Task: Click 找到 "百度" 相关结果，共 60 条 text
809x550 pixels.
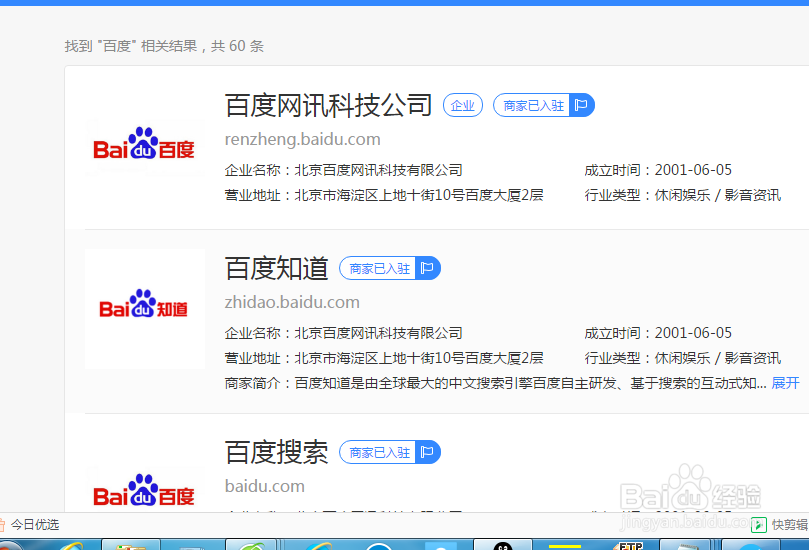Action: pyautogui.click(x=164, y=46)
